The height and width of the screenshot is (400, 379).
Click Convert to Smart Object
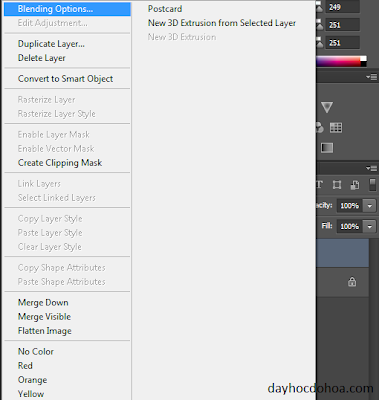click(65, 79)
